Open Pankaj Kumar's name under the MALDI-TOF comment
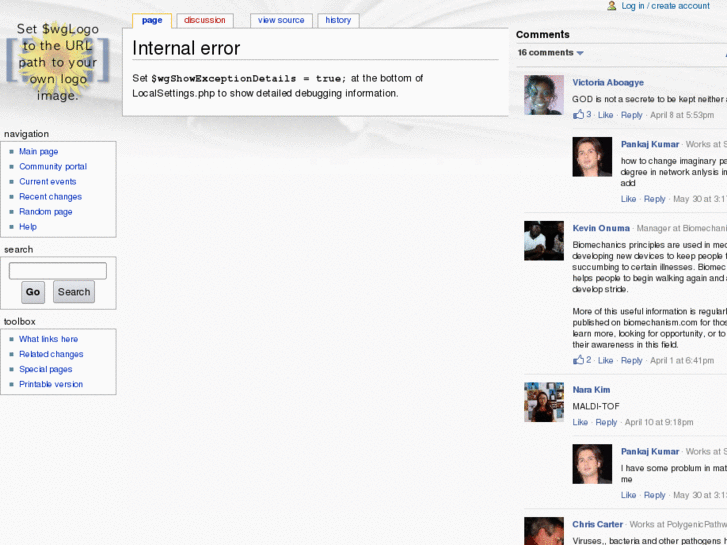Viewport: 727px width, 545px height. pyautogui.click(x=650, y=451)
